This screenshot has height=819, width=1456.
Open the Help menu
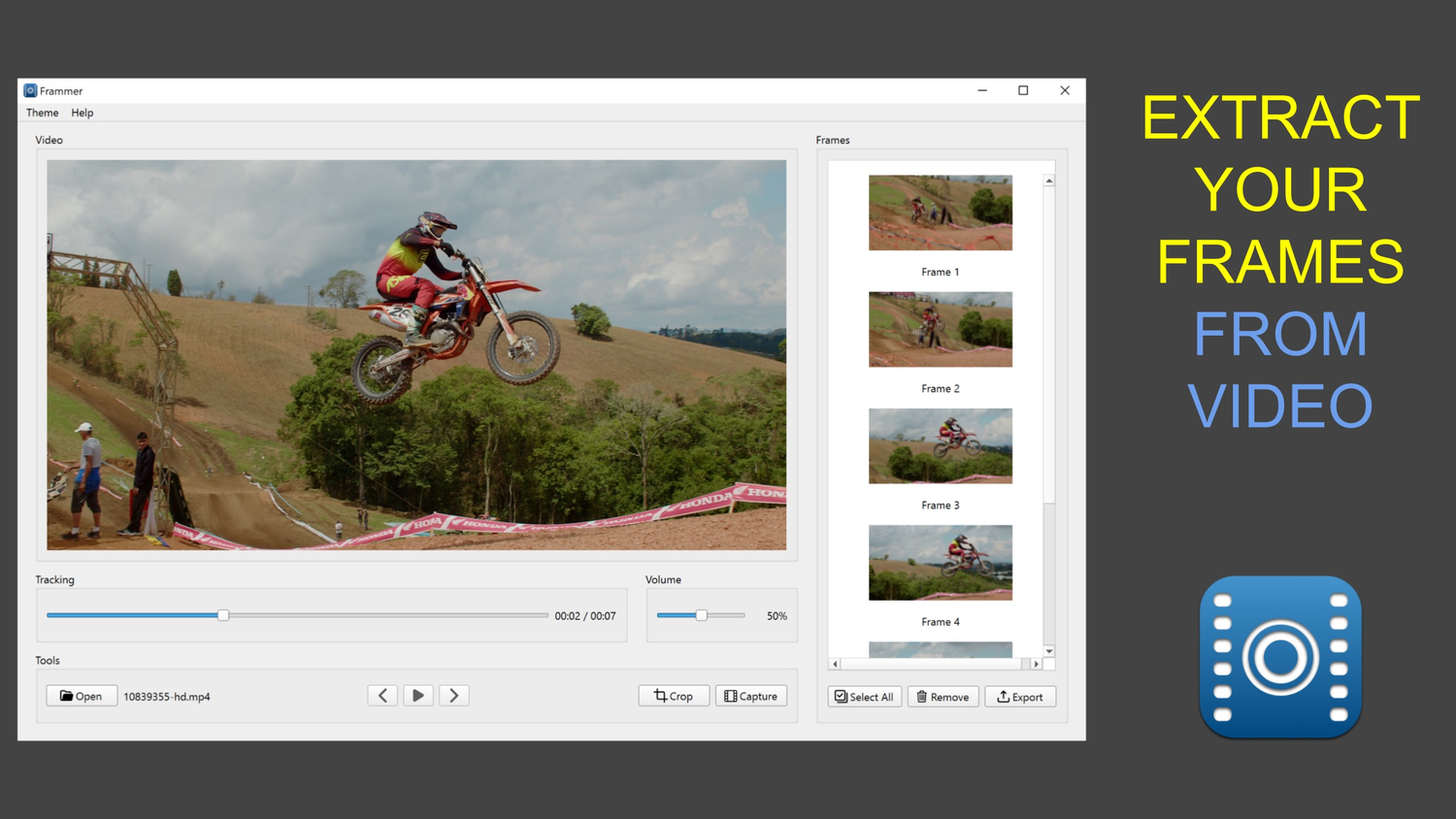click(83, 113)
